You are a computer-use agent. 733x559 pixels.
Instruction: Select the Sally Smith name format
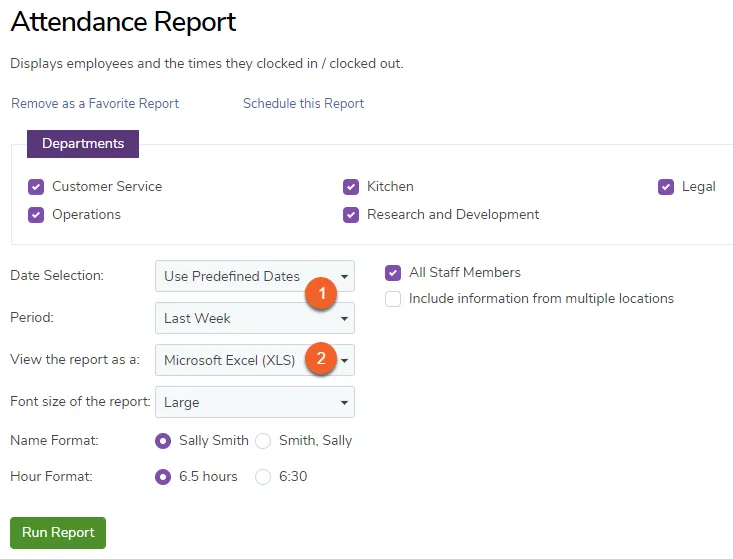[x=163, y=441]
